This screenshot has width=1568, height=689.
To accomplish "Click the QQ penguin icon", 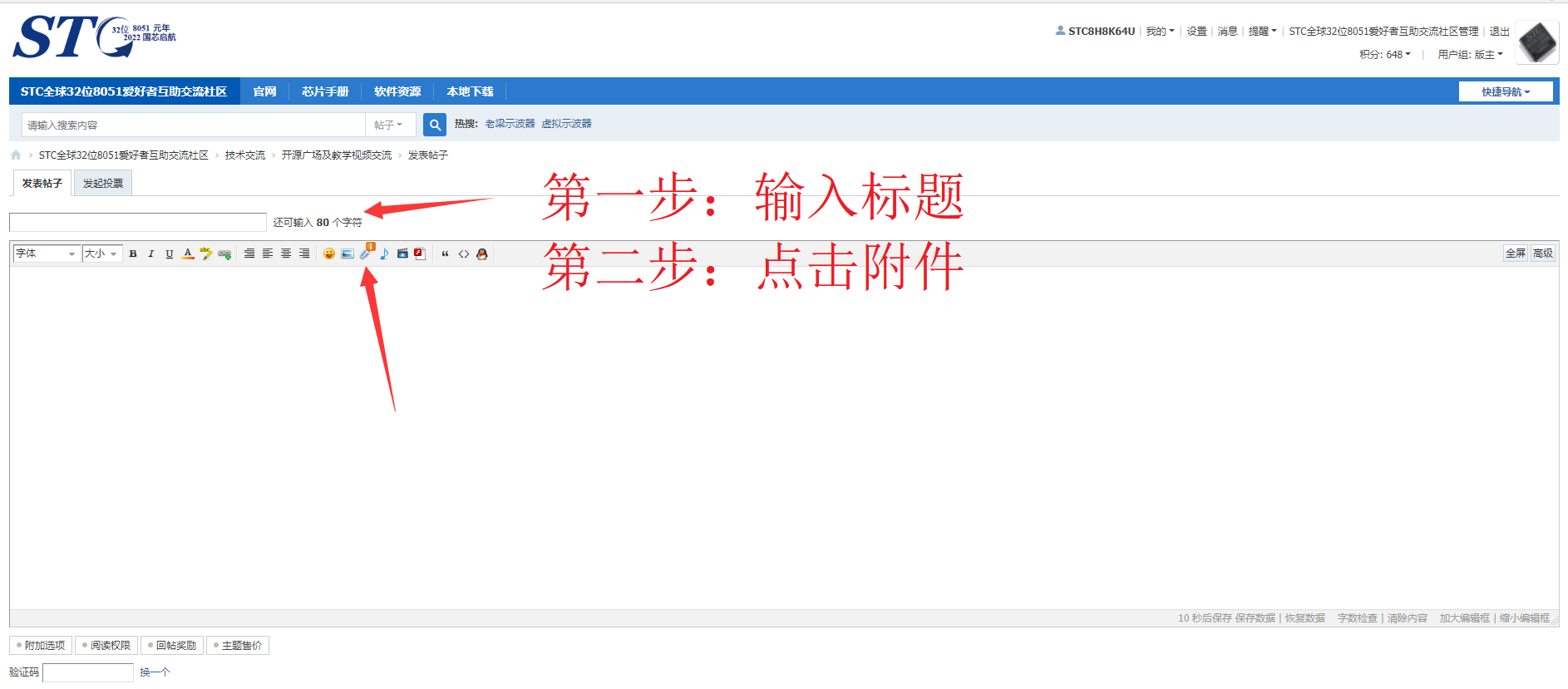I will [482, 253].
